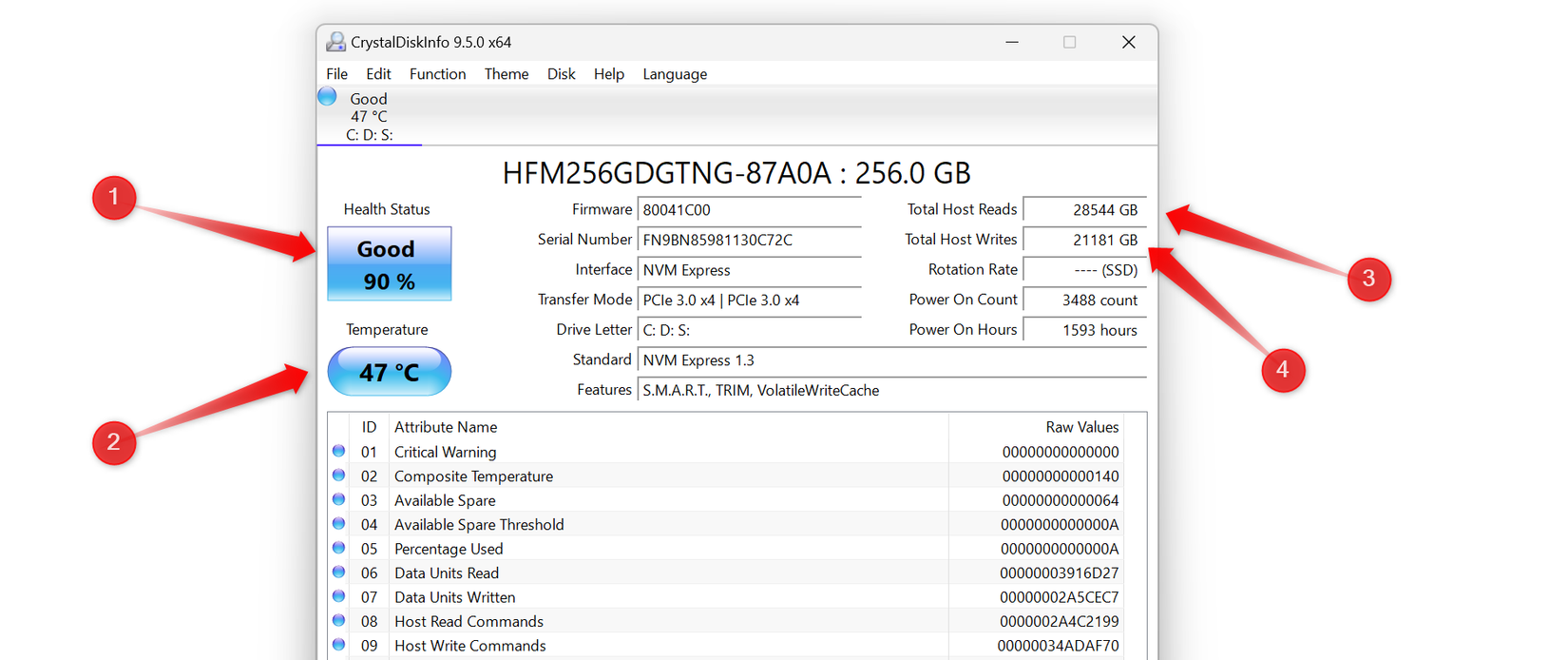Viewport: 1568px width, 660px height.
Task: Click the CrystalDiskInfo app icon in title bar
Action: [x=335, y=42]
